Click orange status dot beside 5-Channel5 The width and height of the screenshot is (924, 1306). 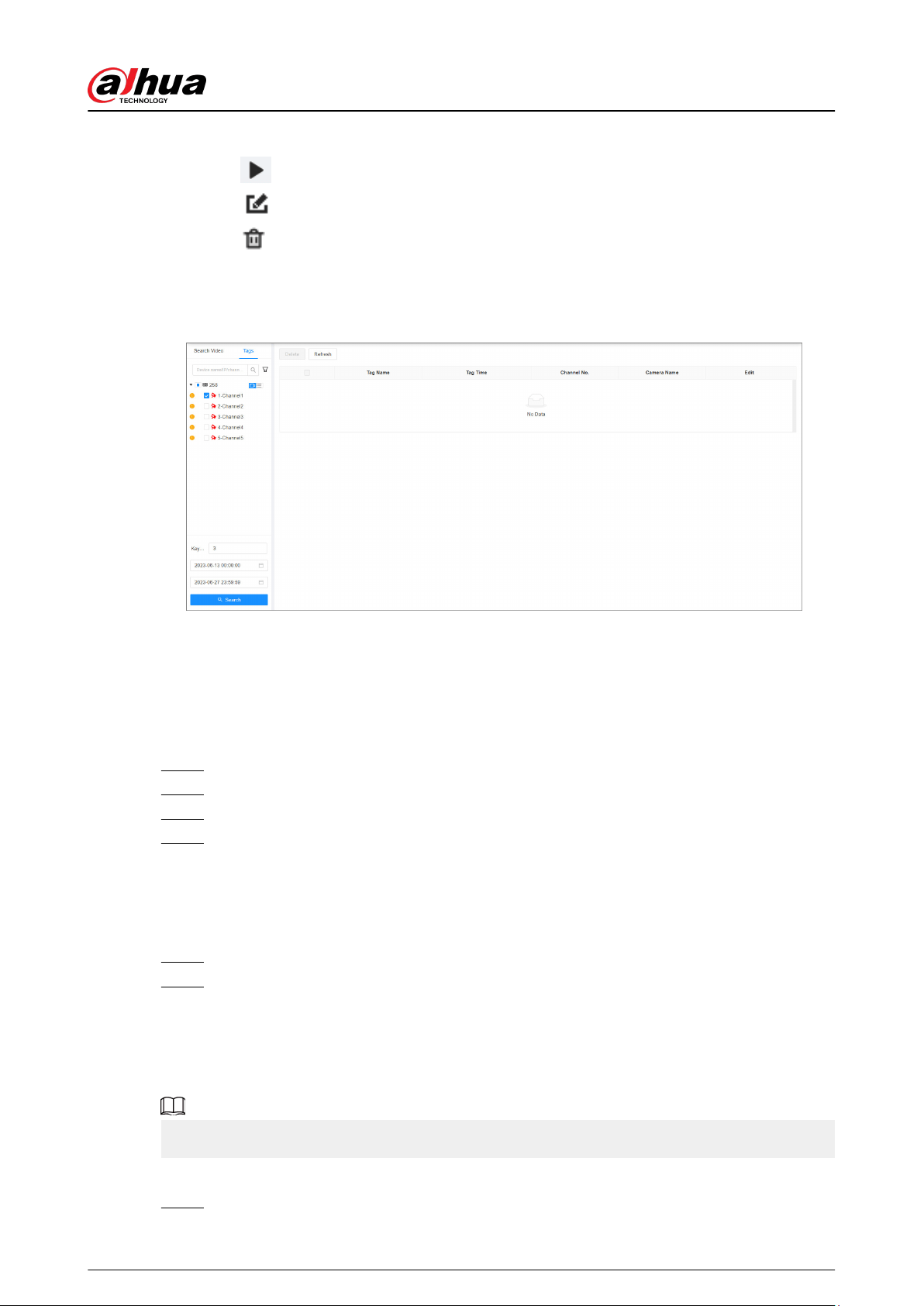192,438
